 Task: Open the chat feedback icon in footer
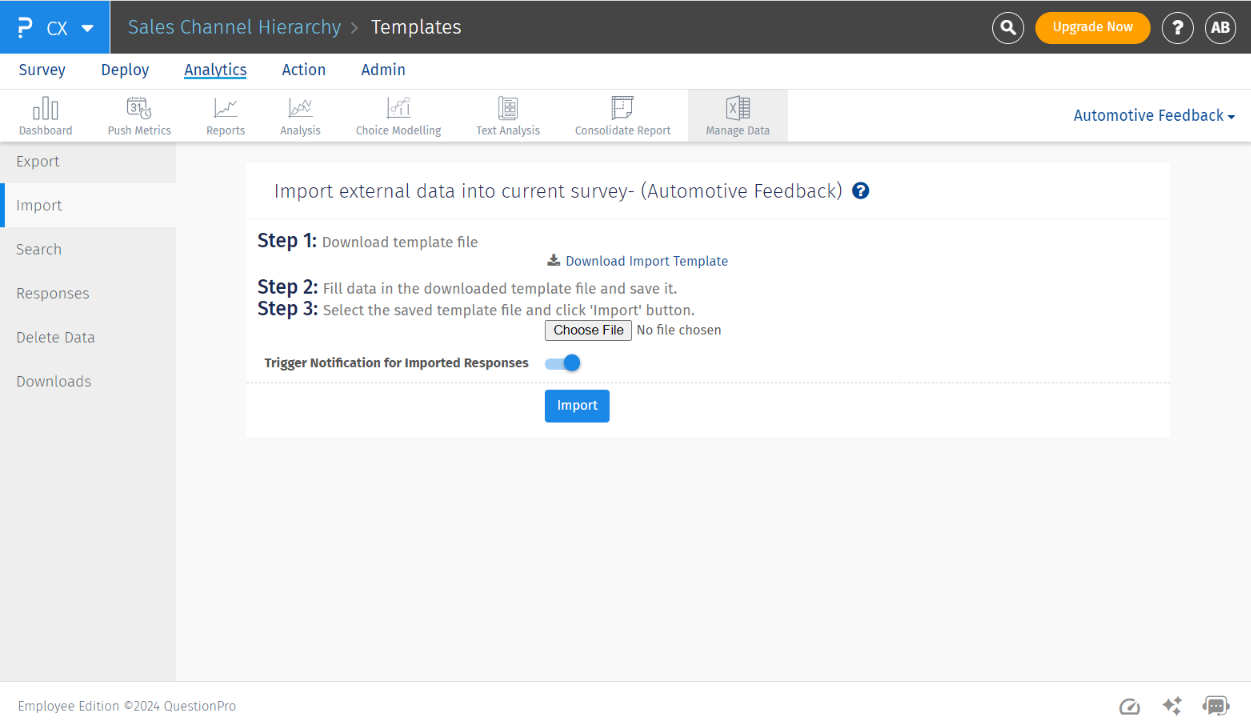pyautogui.click(x=1216, y=706)
